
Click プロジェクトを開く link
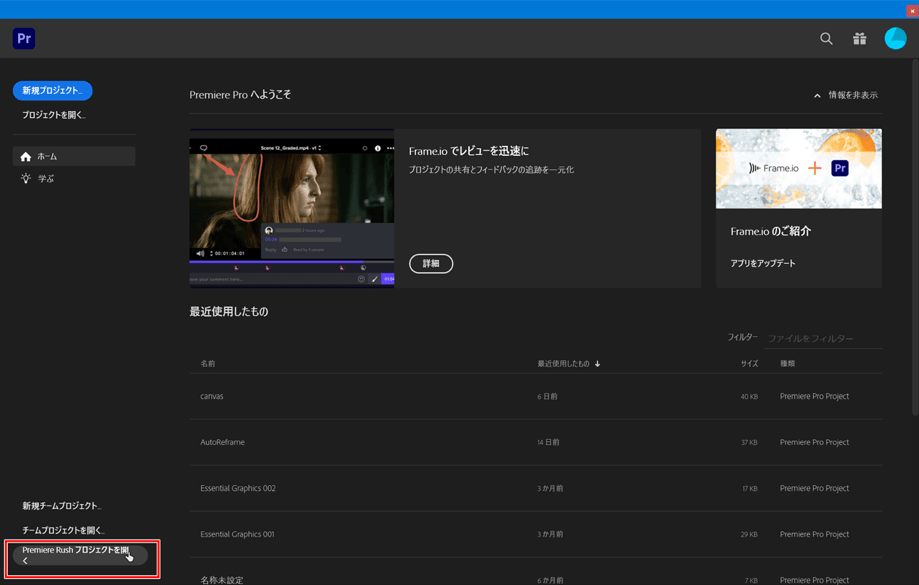54,115
